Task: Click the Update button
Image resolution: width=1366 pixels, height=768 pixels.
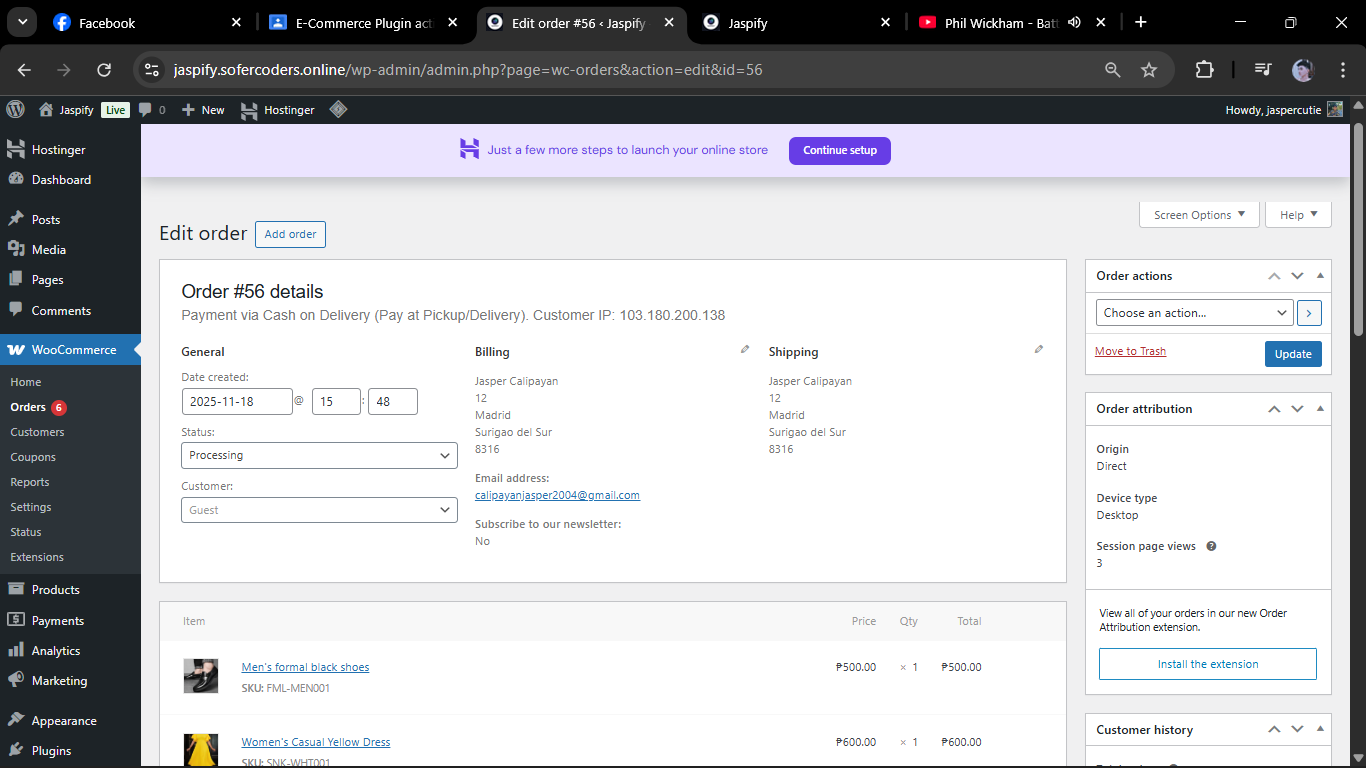Action: point(1293,353)
